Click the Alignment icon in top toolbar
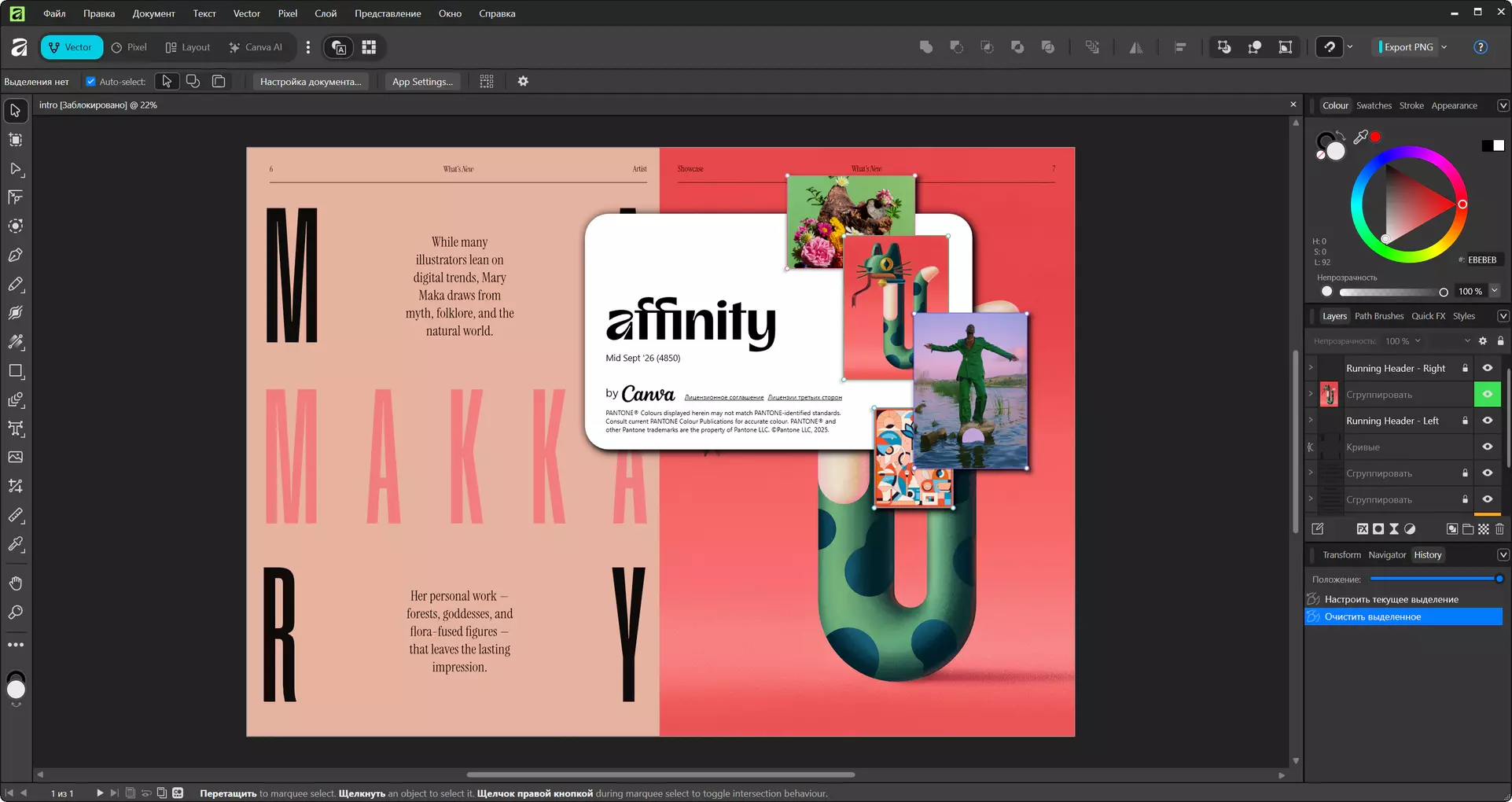 [x=1180, y=47]
